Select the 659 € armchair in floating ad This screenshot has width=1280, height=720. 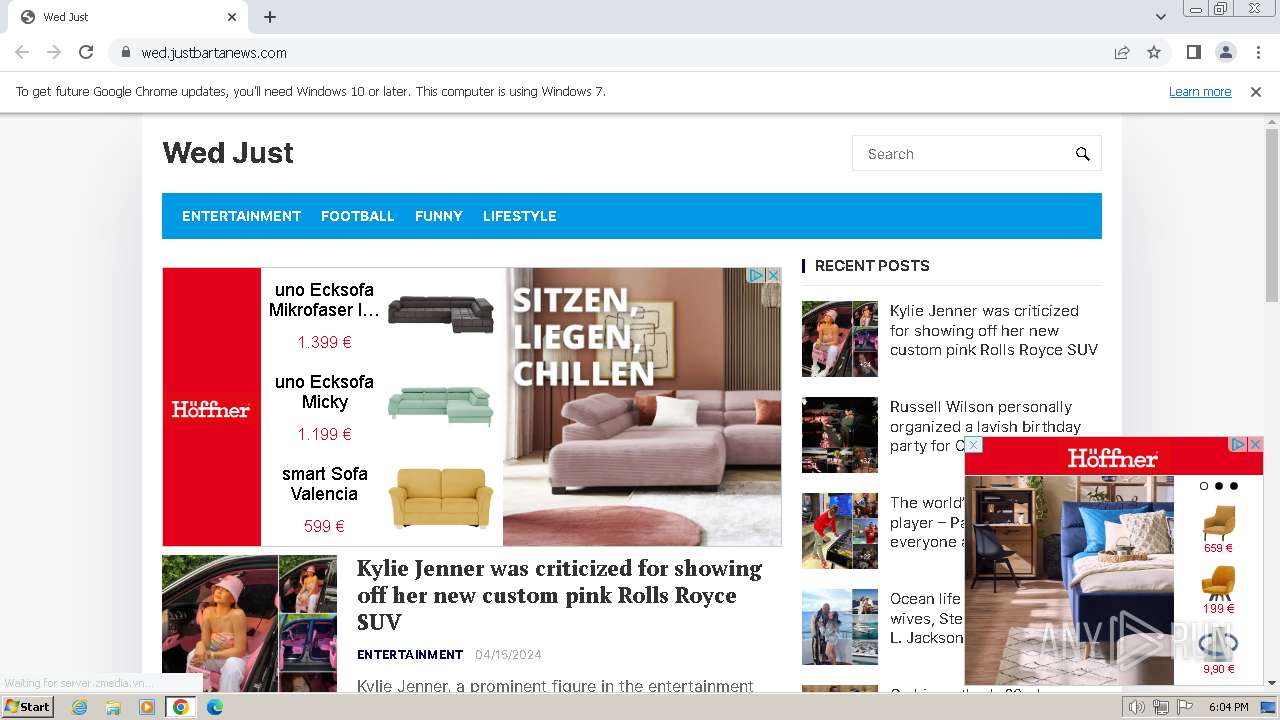tap(1218, 529)
